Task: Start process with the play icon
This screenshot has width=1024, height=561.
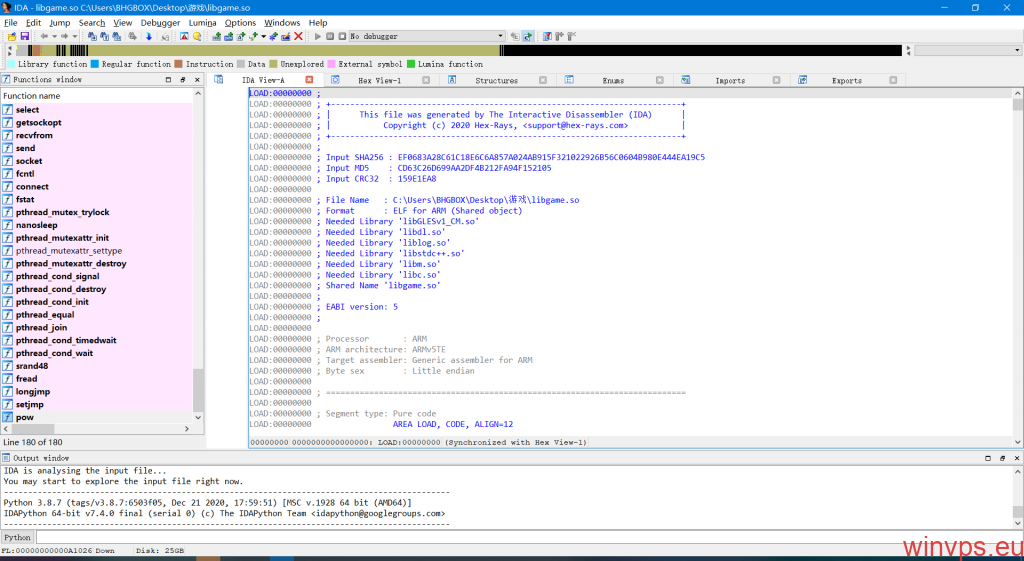Action: point(317,37)
